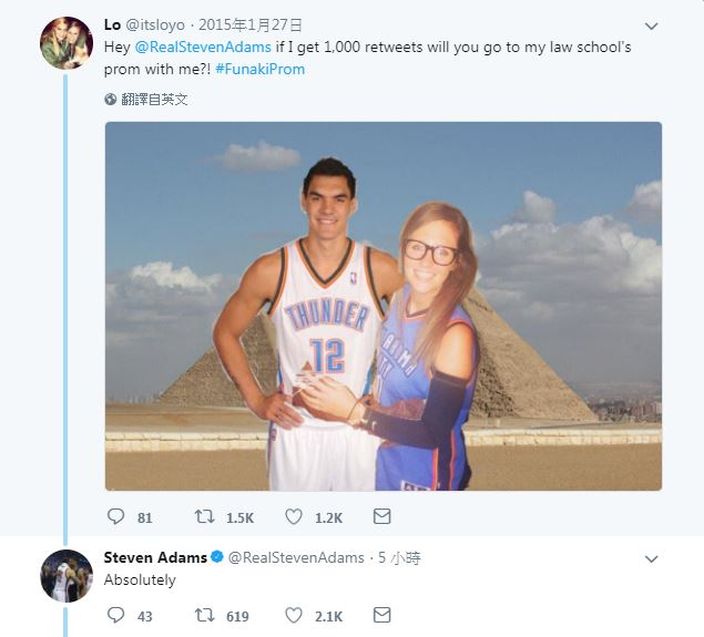
Task: Send Lo's tweet via direct message envelope
Action: coord(382,516)
